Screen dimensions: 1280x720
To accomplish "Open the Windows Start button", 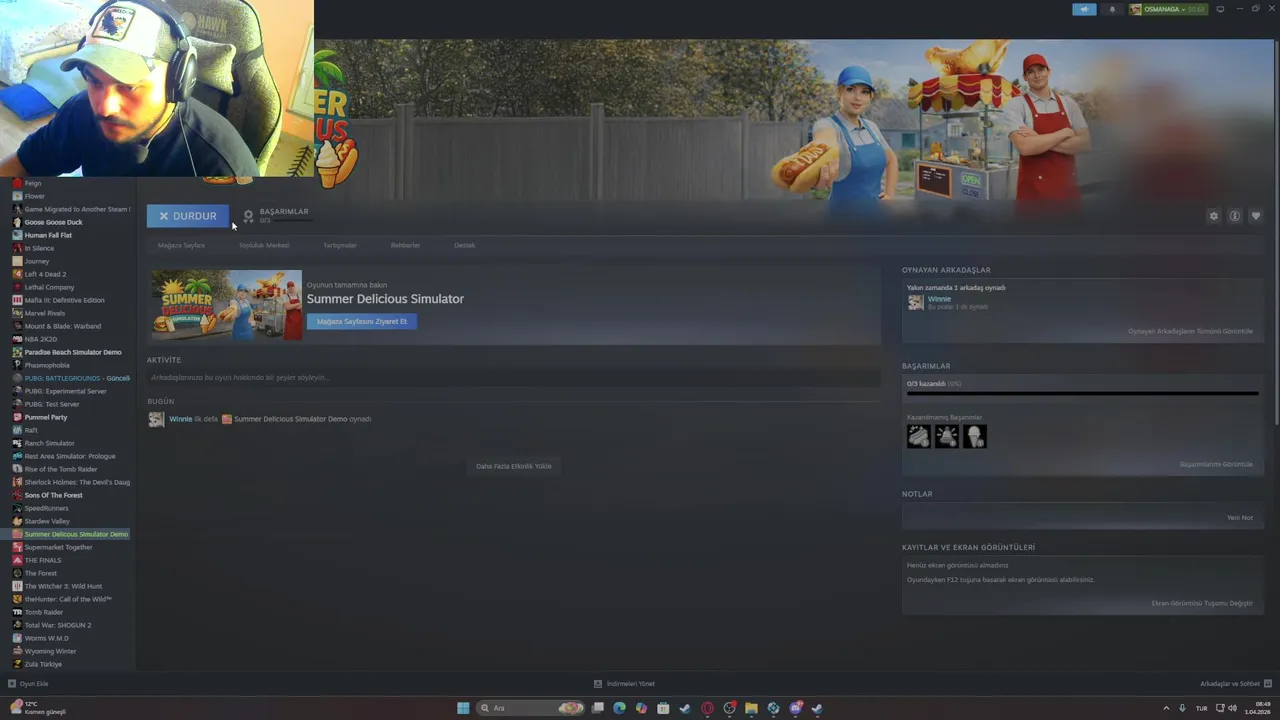I will point(463,708).
